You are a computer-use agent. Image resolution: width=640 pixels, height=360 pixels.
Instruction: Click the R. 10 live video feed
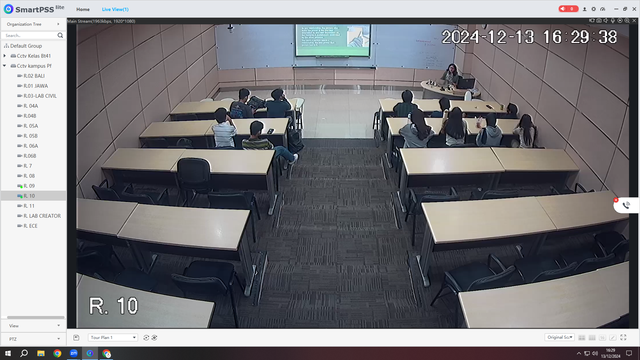pos(353,176)
